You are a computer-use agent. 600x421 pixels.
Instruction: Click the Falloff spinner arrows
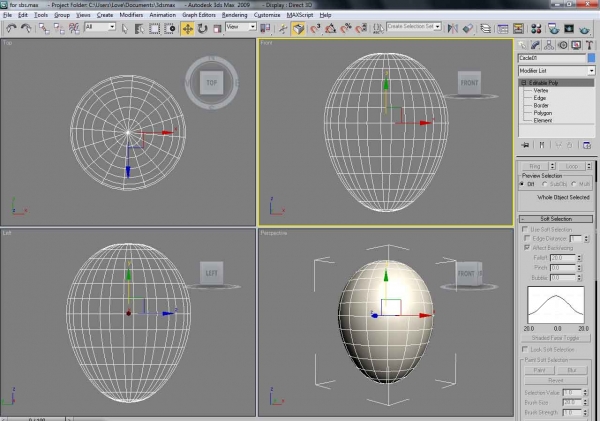pyautogui.click(x=579, y=258)
